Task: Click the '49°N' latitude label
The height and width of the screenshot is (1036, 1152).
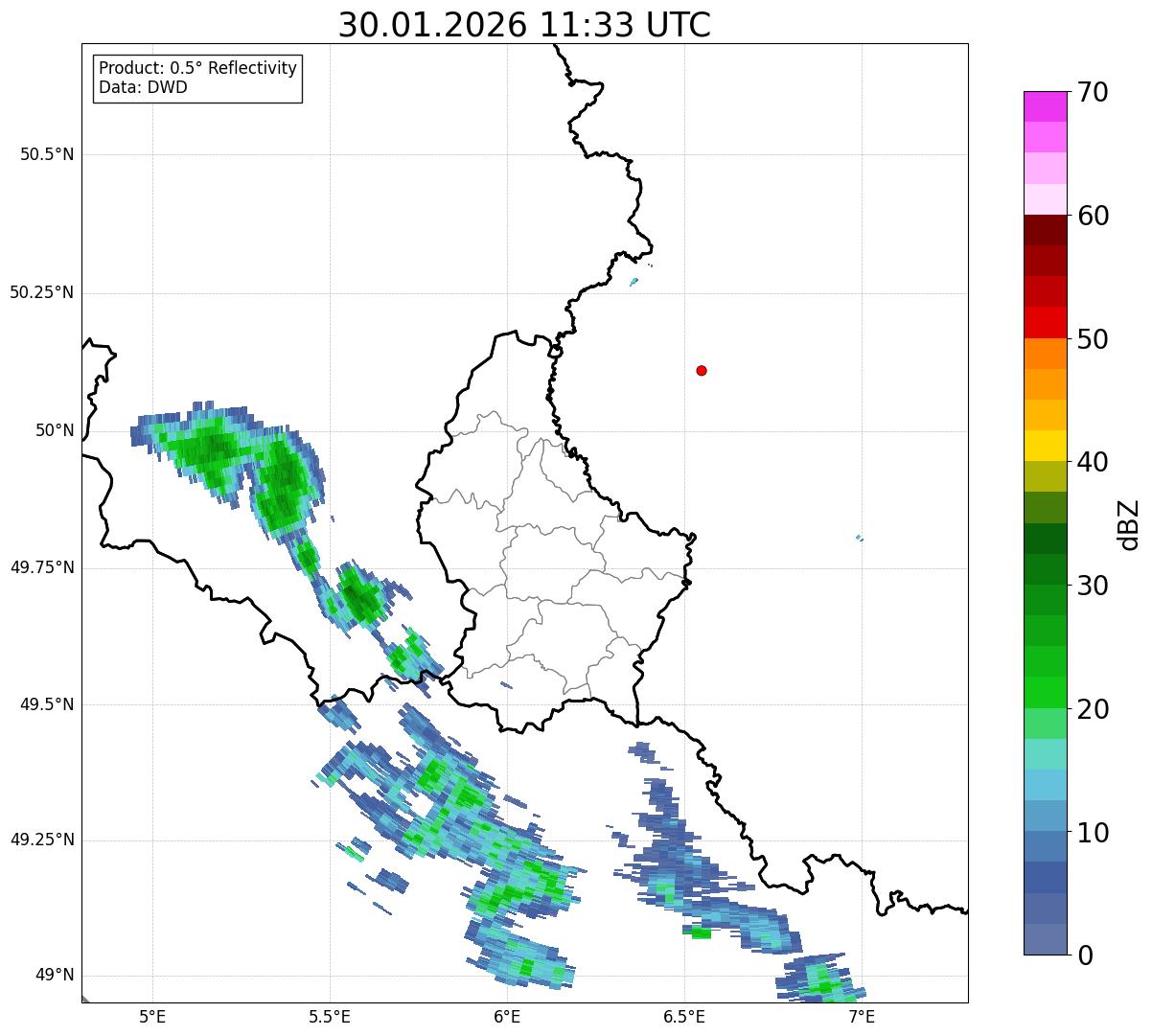Action: click(x=55, y=975)
